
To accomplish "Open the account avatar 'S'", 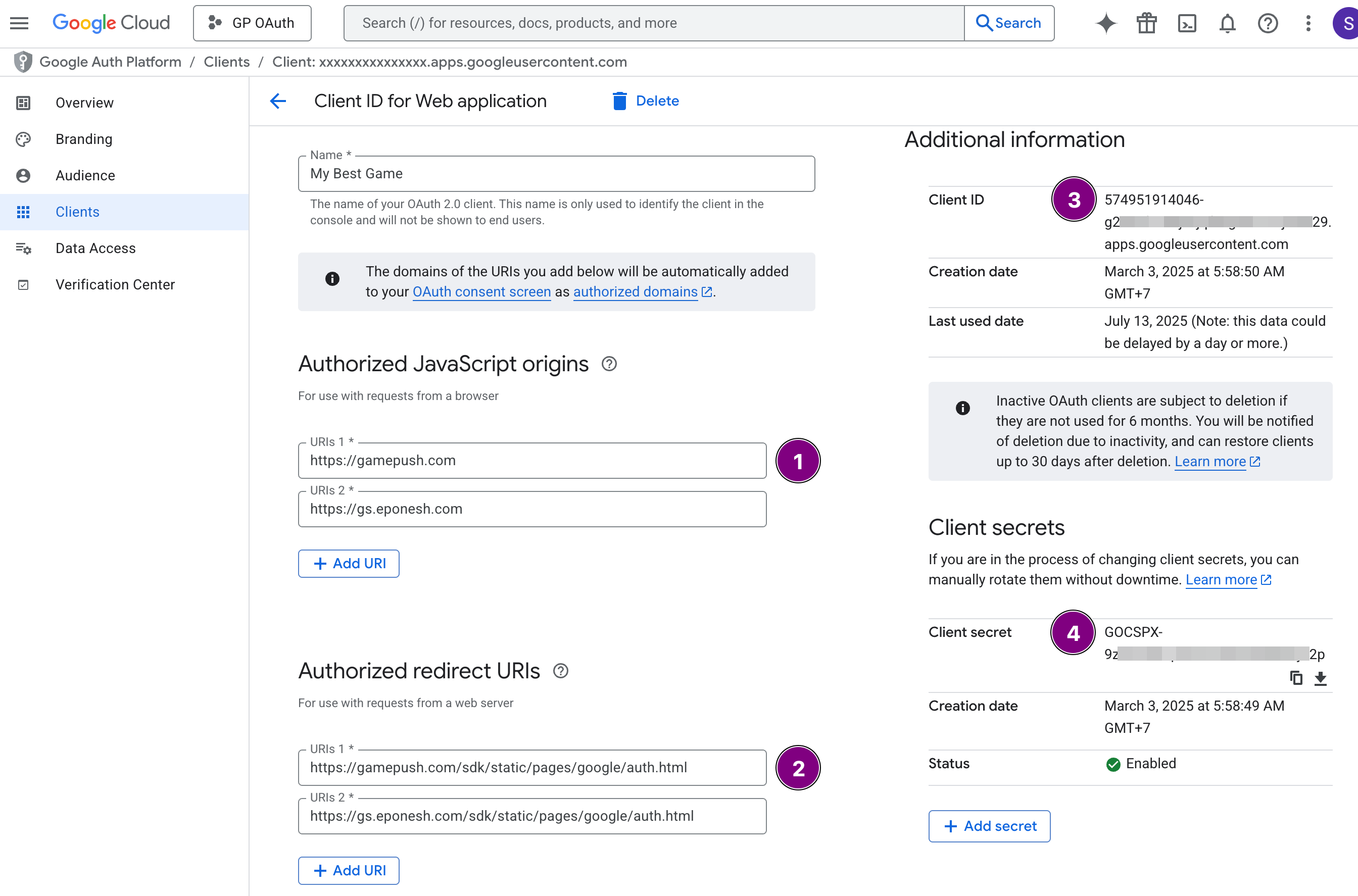I will click(1346, 23).
